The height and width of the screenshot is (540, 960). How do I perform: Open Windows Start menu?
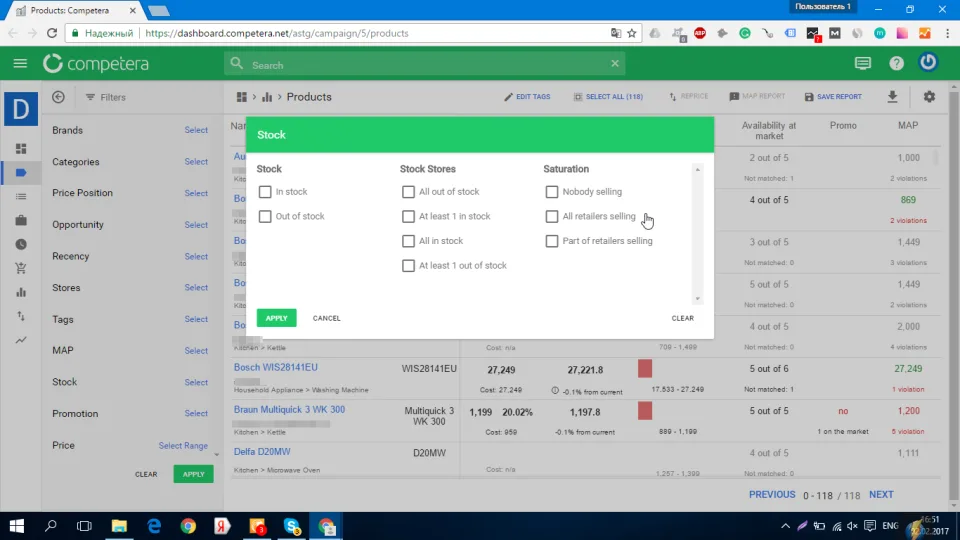[17, 526]
